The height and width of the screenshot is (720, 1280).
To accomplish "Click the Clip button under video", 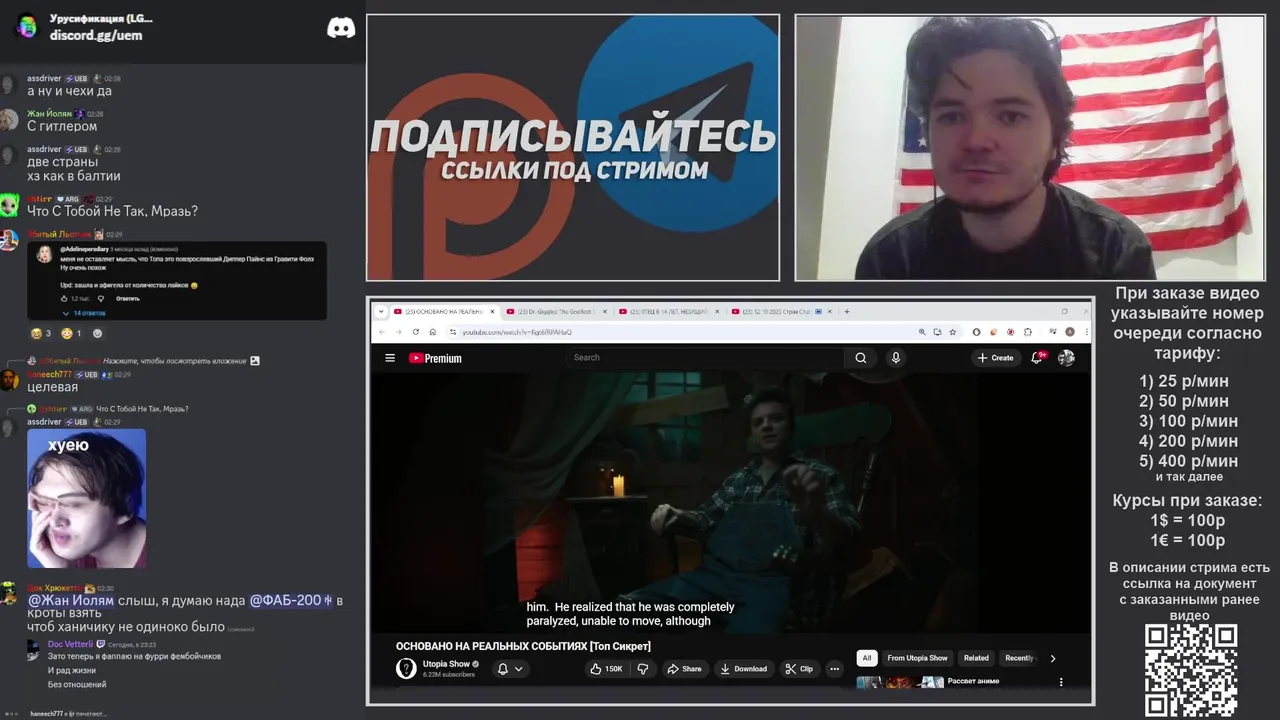I will [799, 669].
